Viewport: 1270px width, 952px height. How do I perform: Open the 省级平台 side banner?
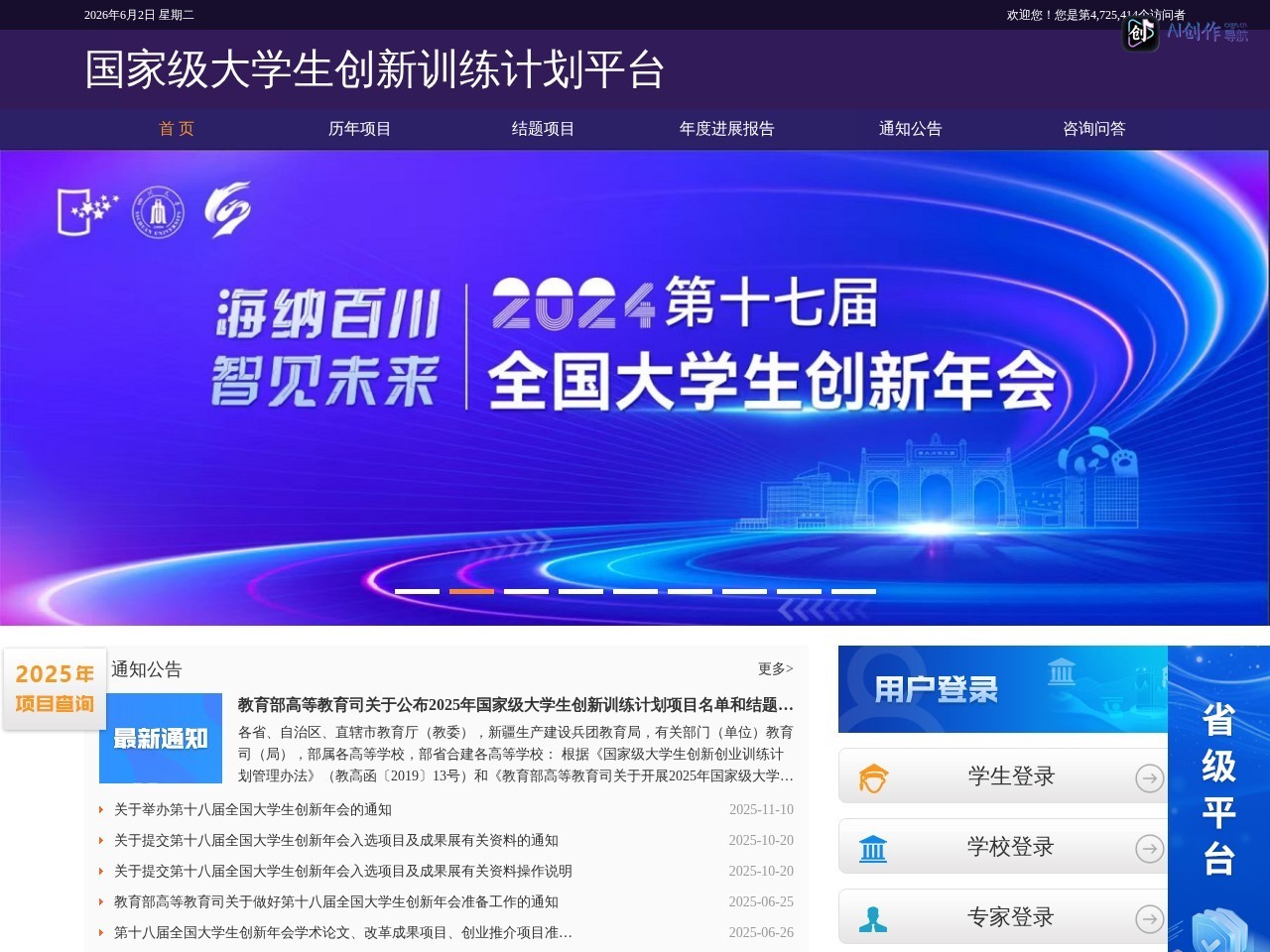pos(1218,798)
